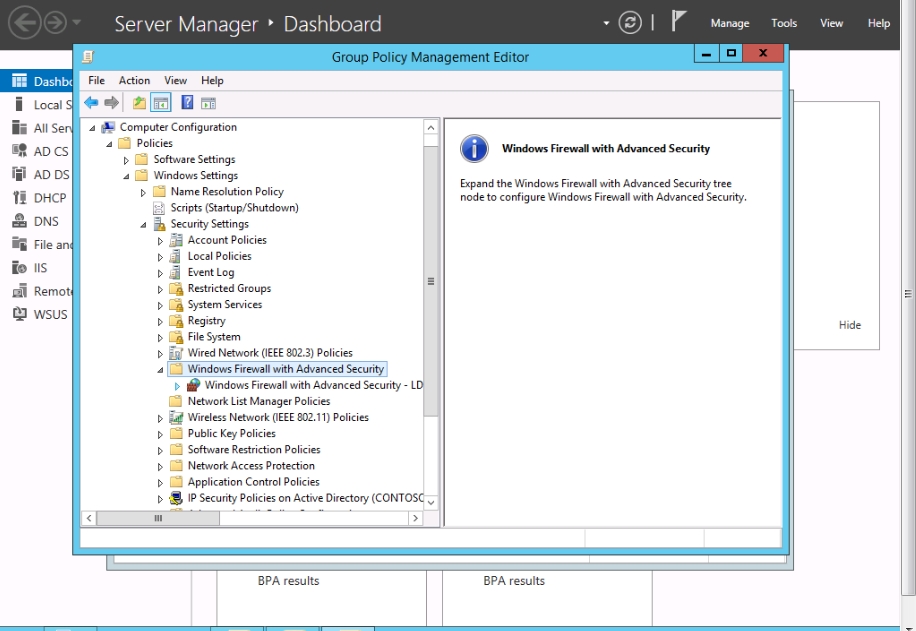Viewport: 916px width, 631px height.
Task: Click the Security Settings lock folder icon
Action: pyautogui.click(x=159, y=224)
